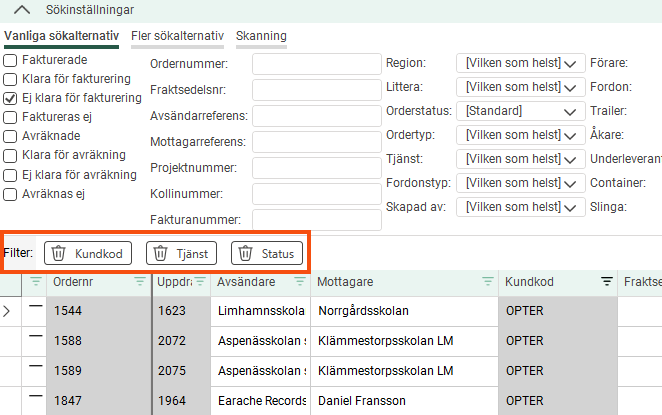The image size is (662, 415).
Task: Click active filter icon in Kundkod column
Action: (x=606, y=282)
